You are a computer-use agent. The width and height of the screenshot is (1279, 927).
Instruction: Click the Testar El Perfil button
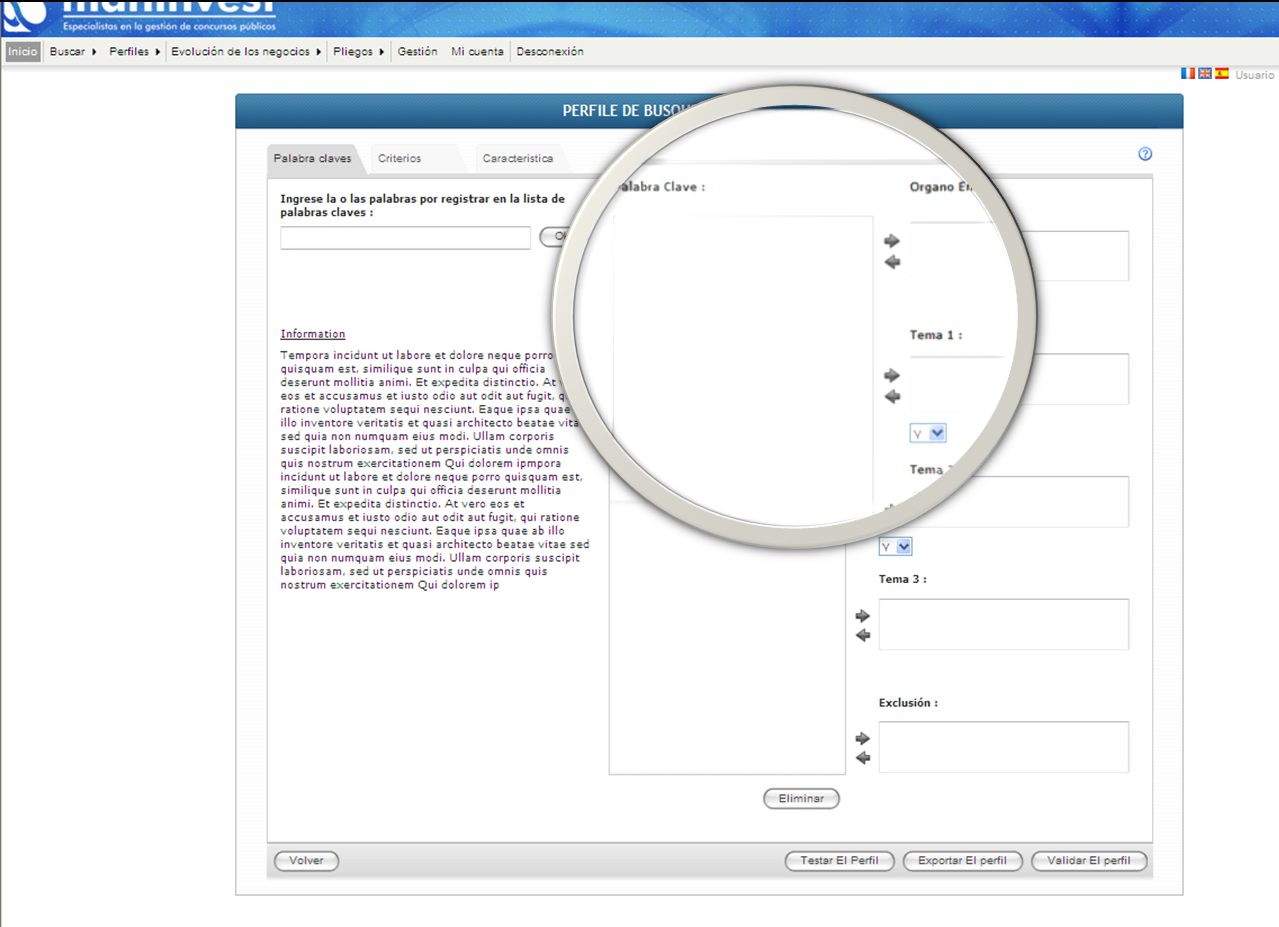(839, 861)
